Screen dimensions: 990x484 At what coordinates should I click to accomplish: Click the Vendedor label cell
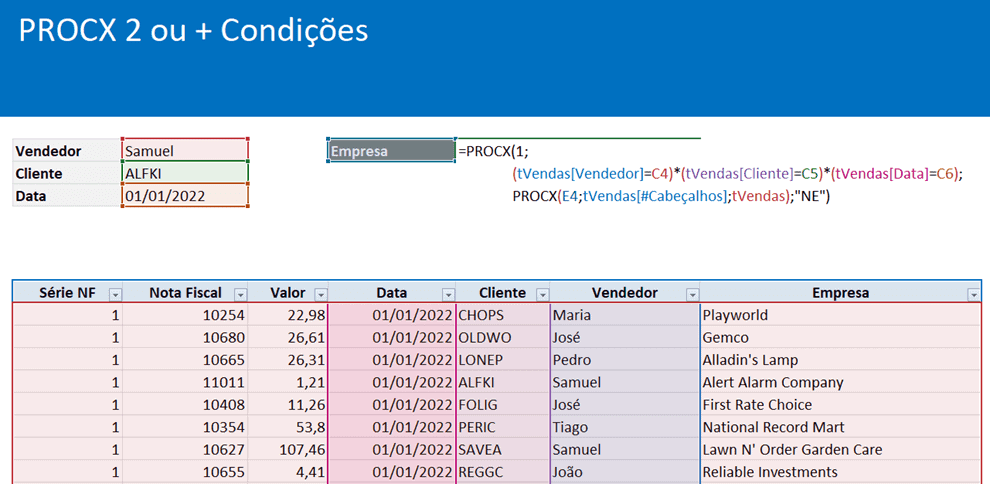pos(67,150)
